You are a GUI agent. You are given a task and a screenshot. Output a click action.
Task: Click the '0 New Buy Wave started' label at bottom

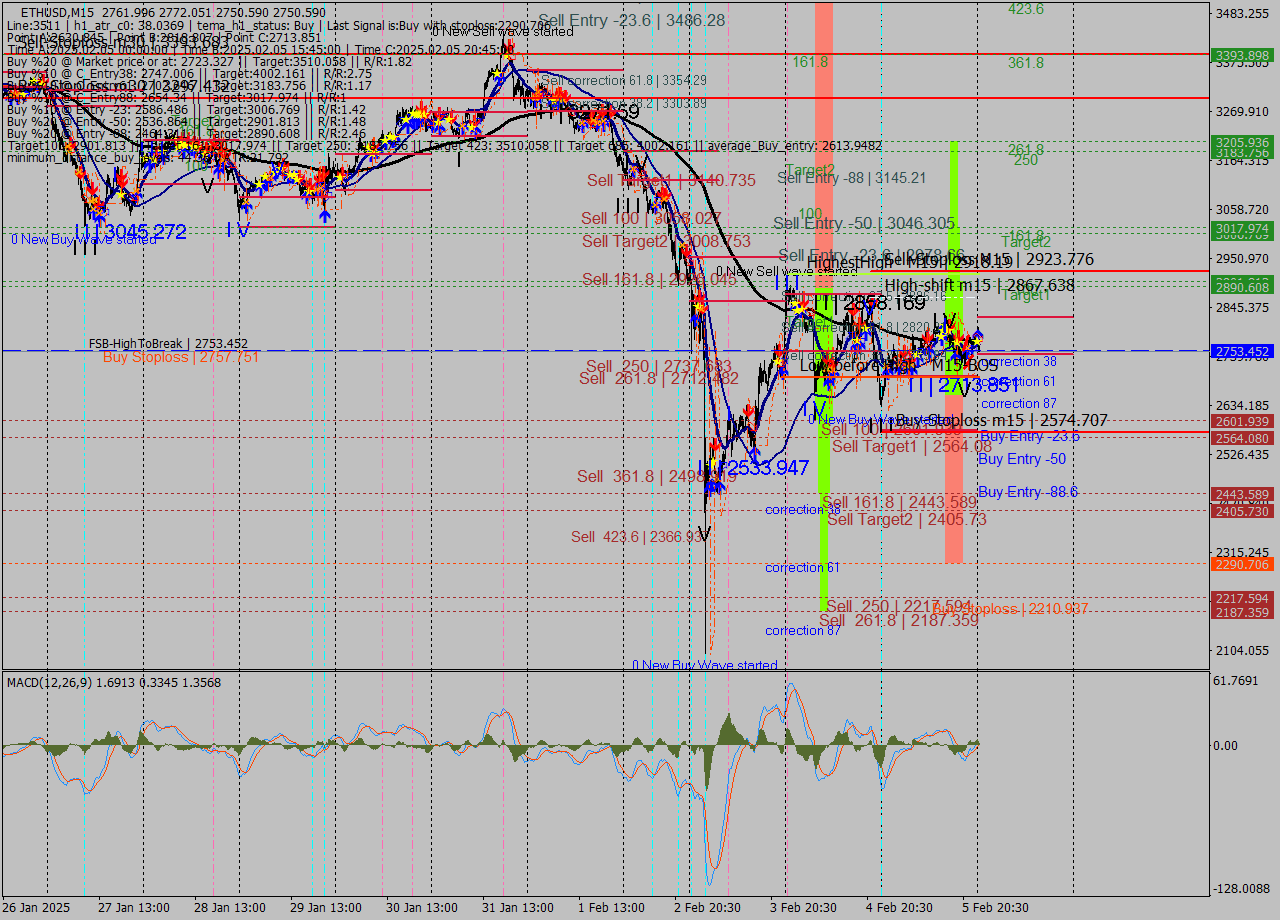pos(703,665)
